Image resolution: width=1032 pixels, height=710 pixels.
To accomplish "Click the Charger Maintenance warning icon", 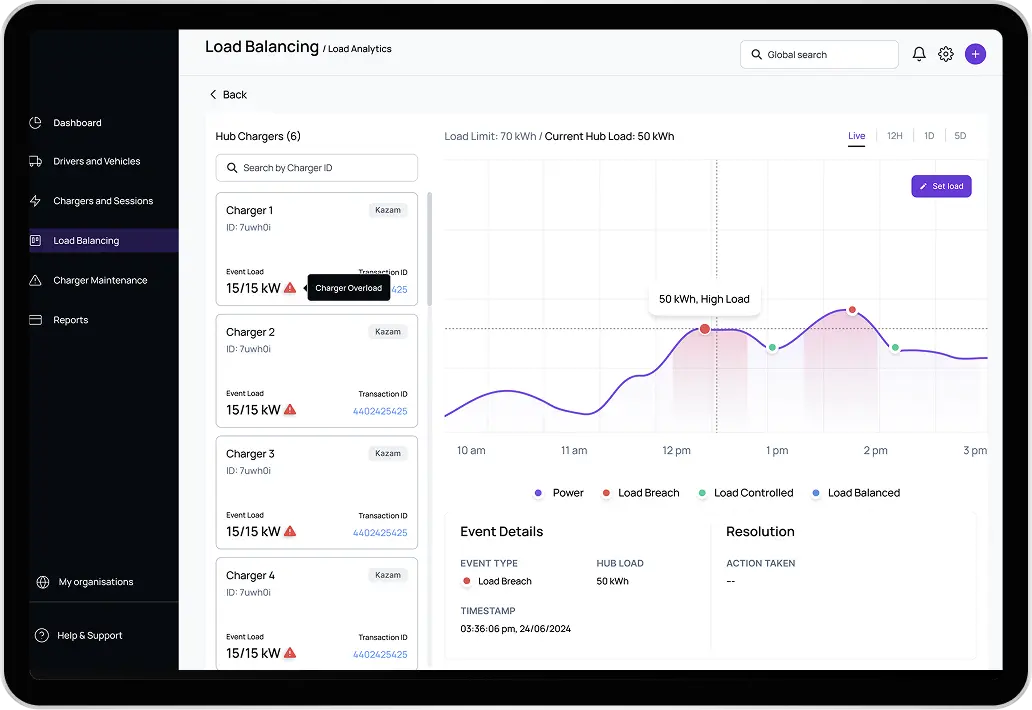I will click(x=36, y=281).
